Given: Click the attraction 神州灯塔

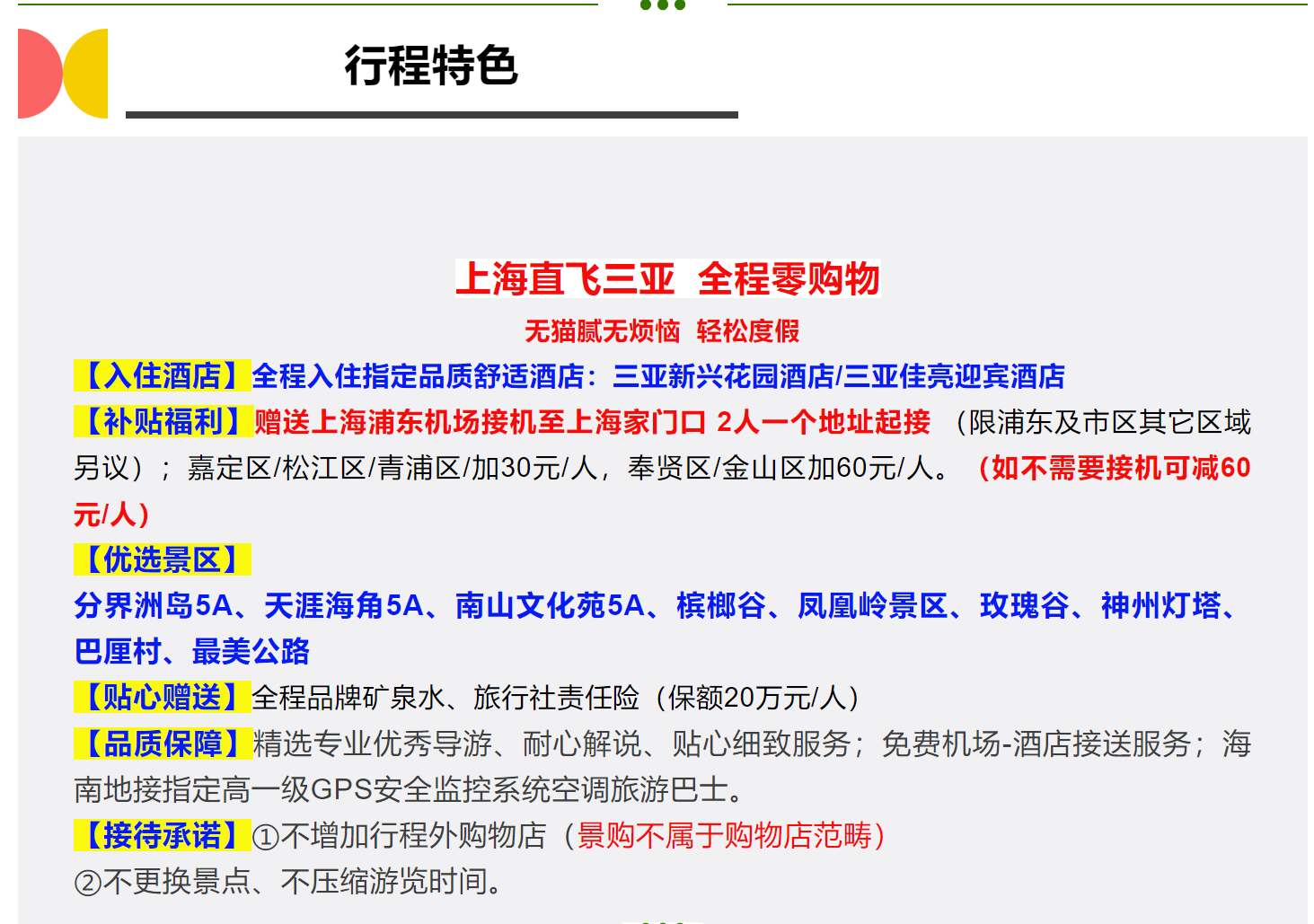Looking at the screenshot, I should [x=1161, y=605].
